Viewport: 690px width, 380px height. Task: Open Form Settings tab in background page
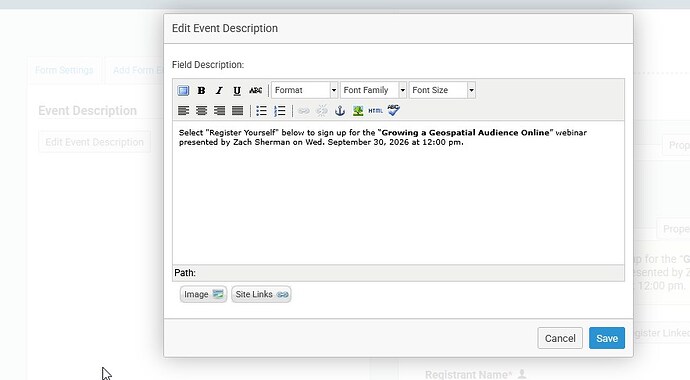pos(64,70)
